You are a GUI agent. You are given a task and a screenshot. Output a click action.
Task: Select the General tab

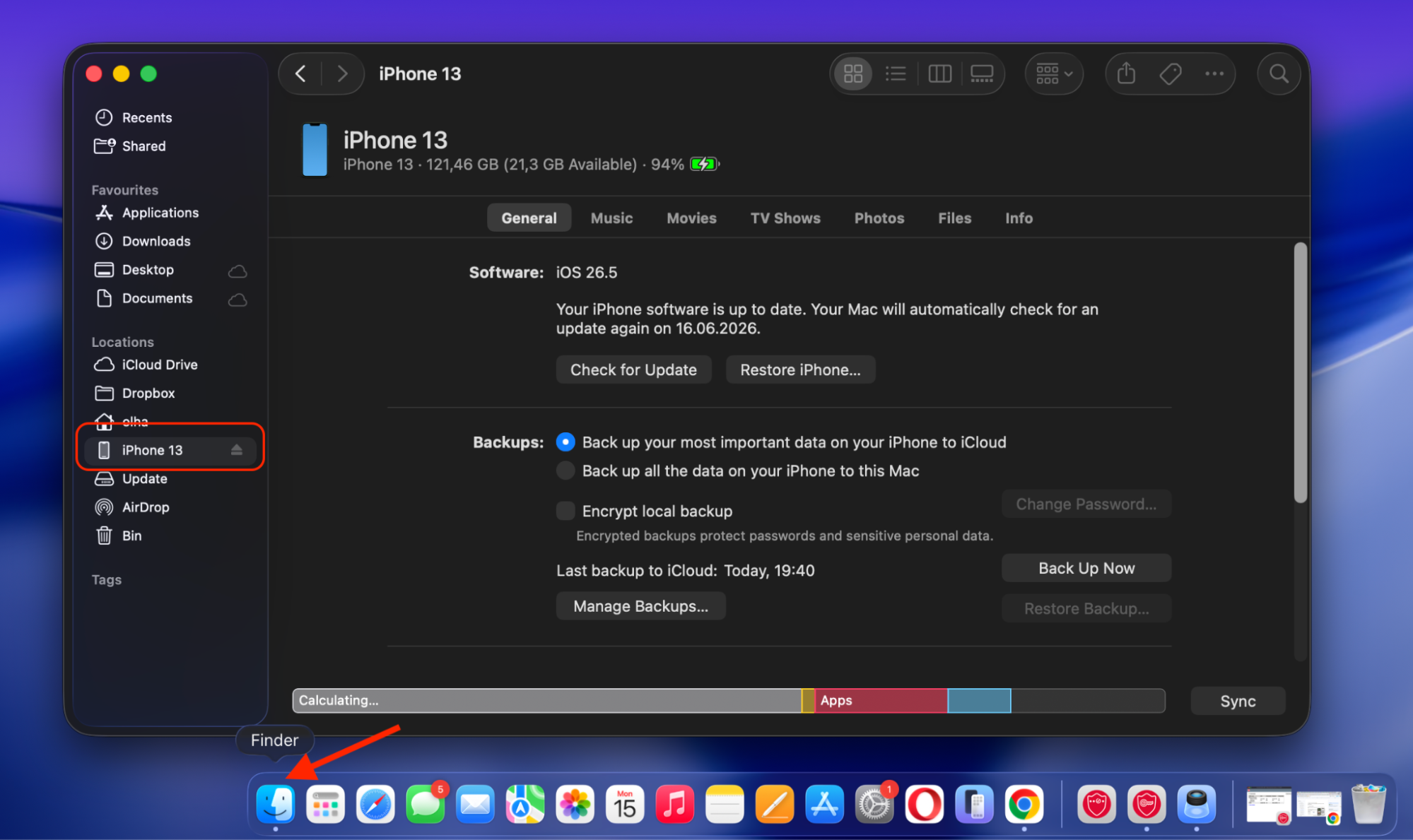[x=529, y=218]
